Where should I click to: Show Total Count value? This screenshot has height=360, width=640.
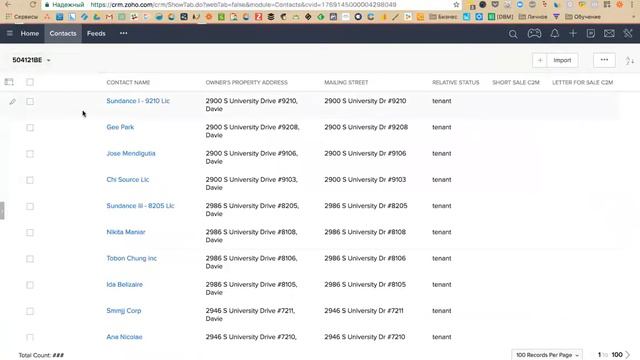click(x=58, y=355)
